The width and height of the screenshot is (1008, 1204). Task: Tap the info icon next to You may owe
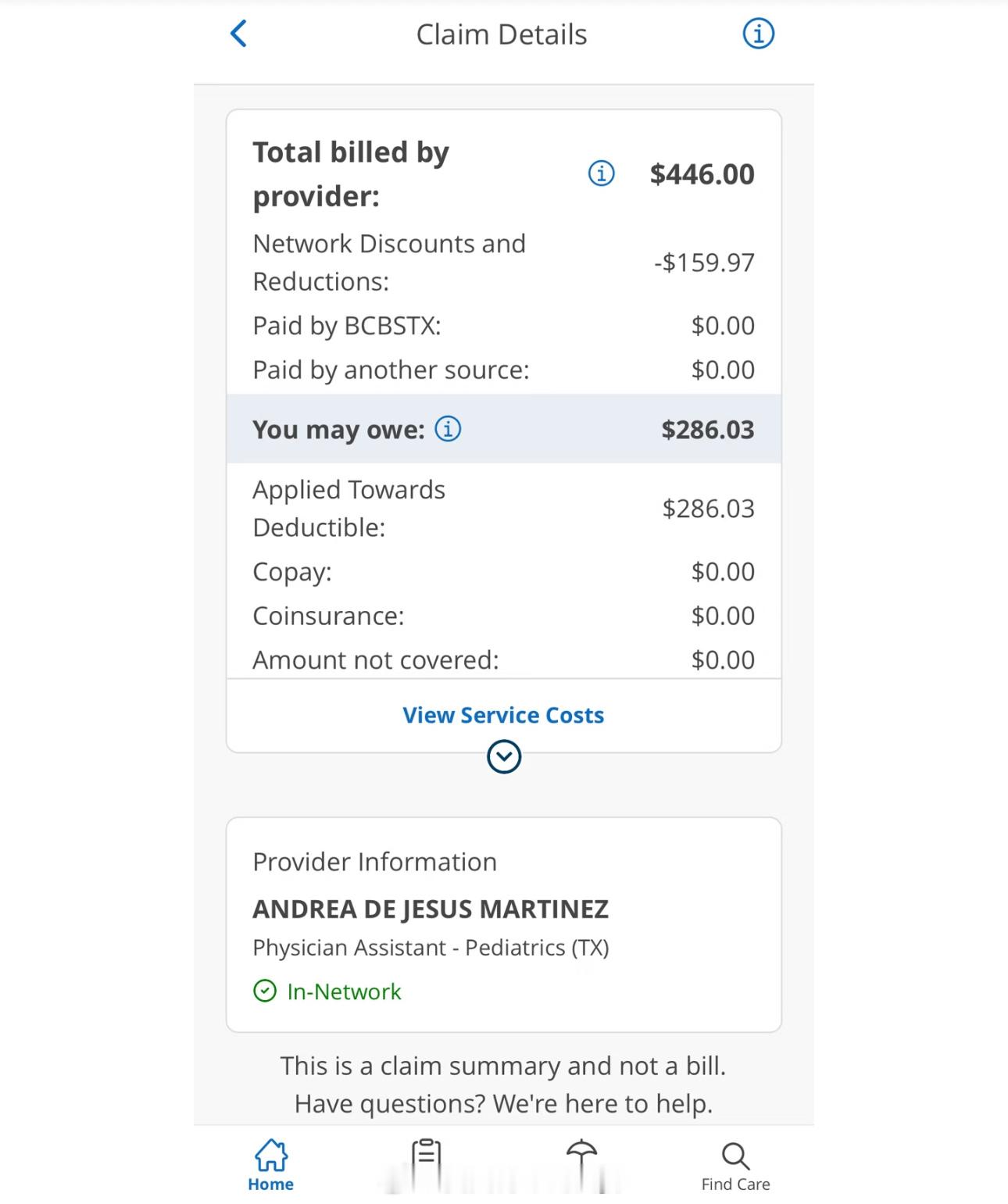tap(448, 429)
